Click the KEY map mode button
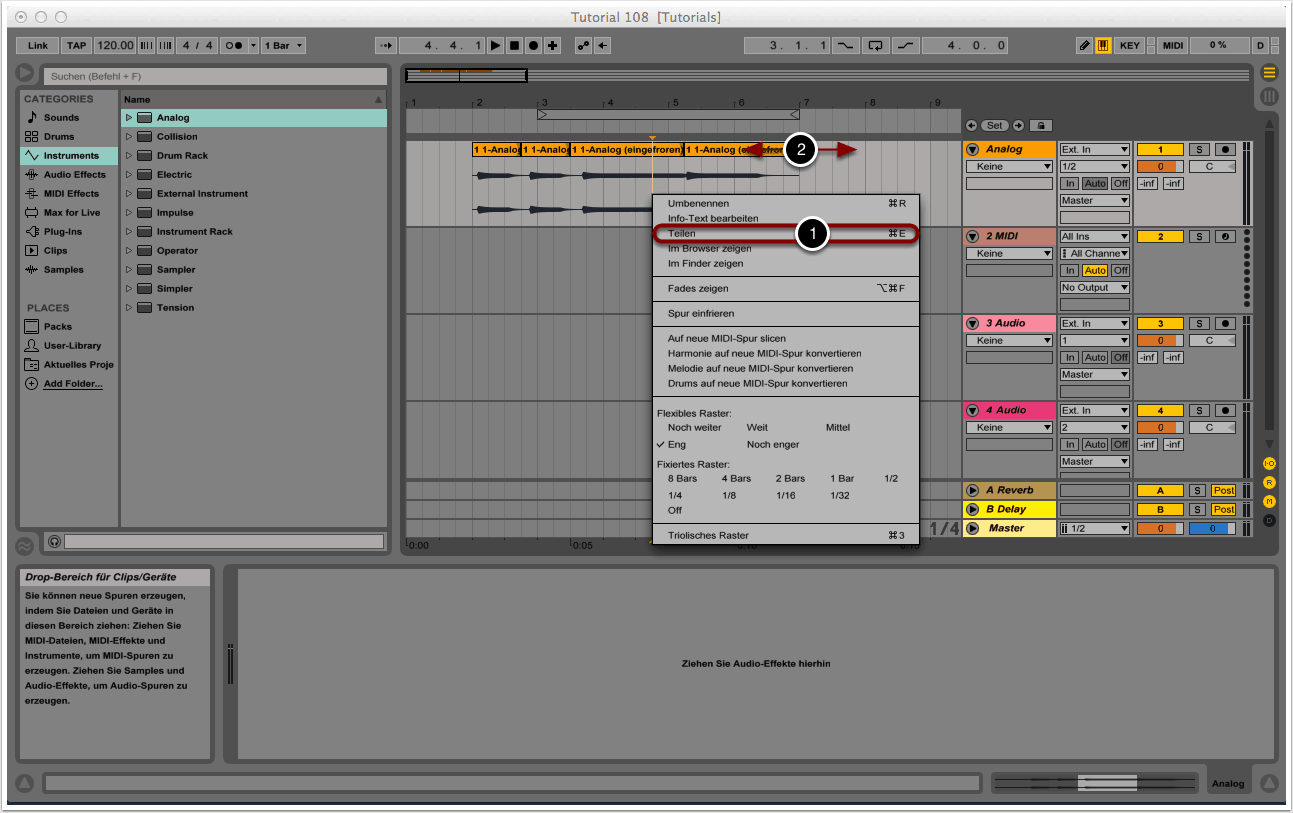1293x813 pixels. coord(1130,46)
